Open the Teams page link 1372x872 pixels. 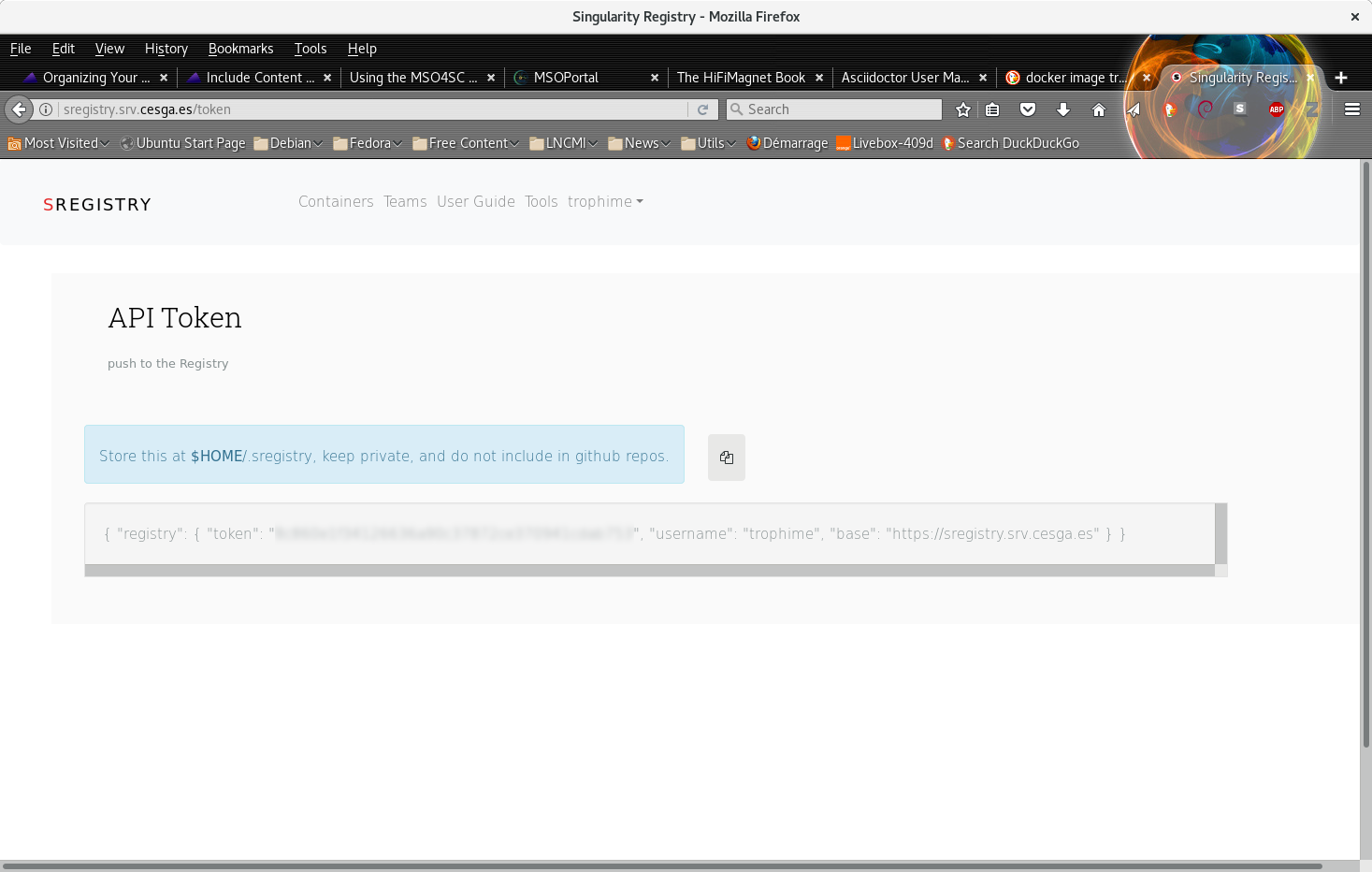click(x=405, y=202)
